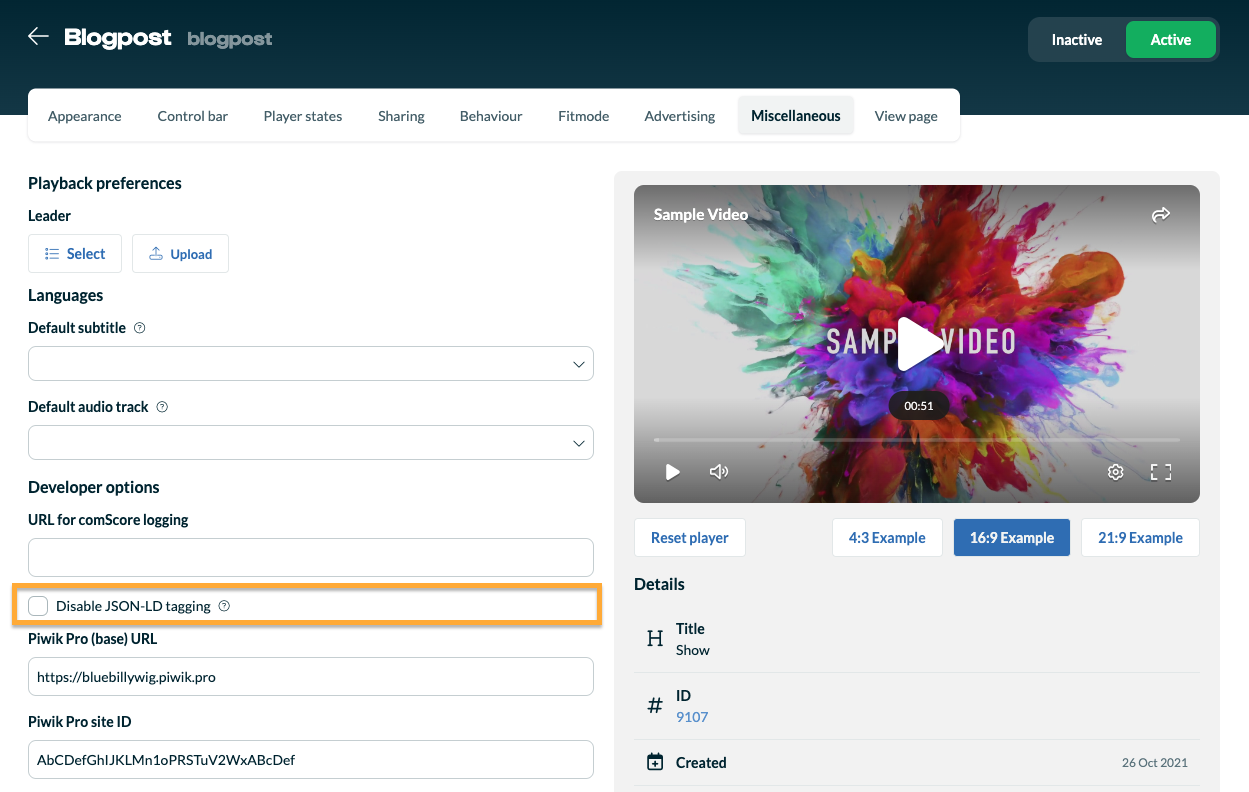Enable the Disable JSON-LD tagging checkbox
The width and height of the screenshot is (1249, 792).
[x=39, y=606]
